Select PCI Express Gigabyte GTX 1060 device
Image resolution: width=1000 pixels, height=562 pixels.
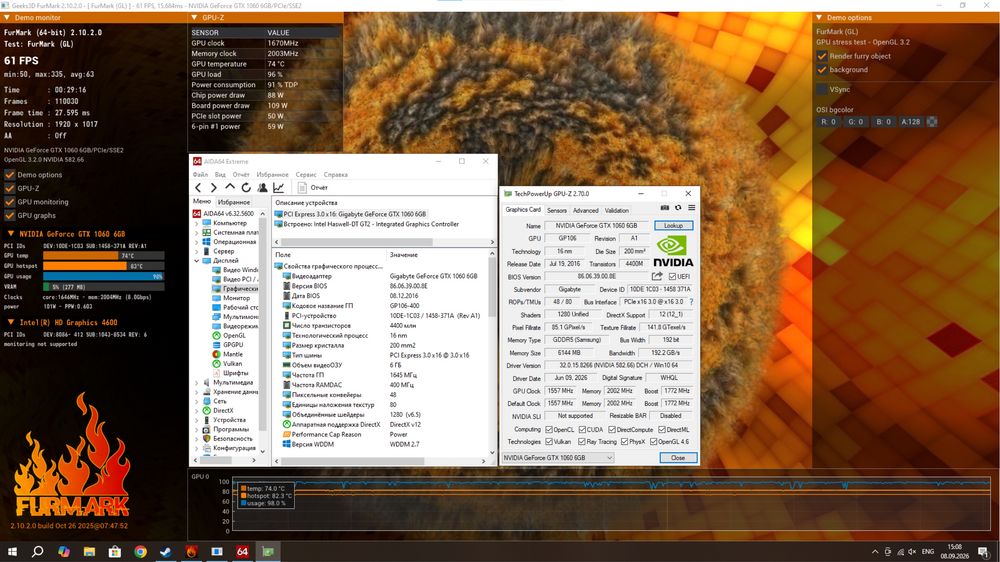(350, 214)
